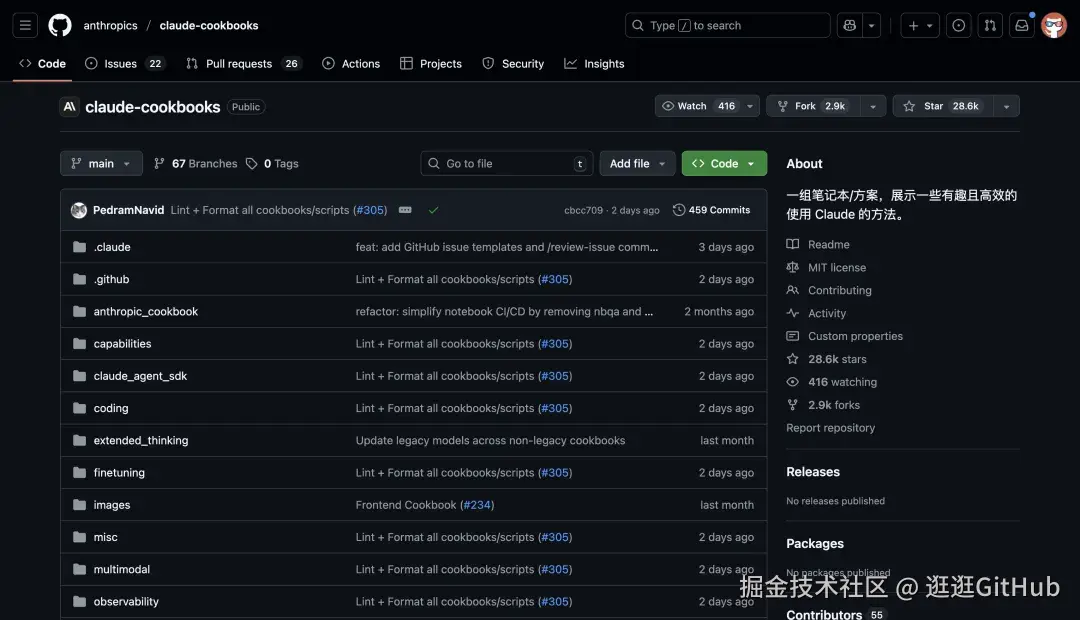Switch to the Issues tab
Viewport: 1080px width, 620px height.
tap(124, 63)
